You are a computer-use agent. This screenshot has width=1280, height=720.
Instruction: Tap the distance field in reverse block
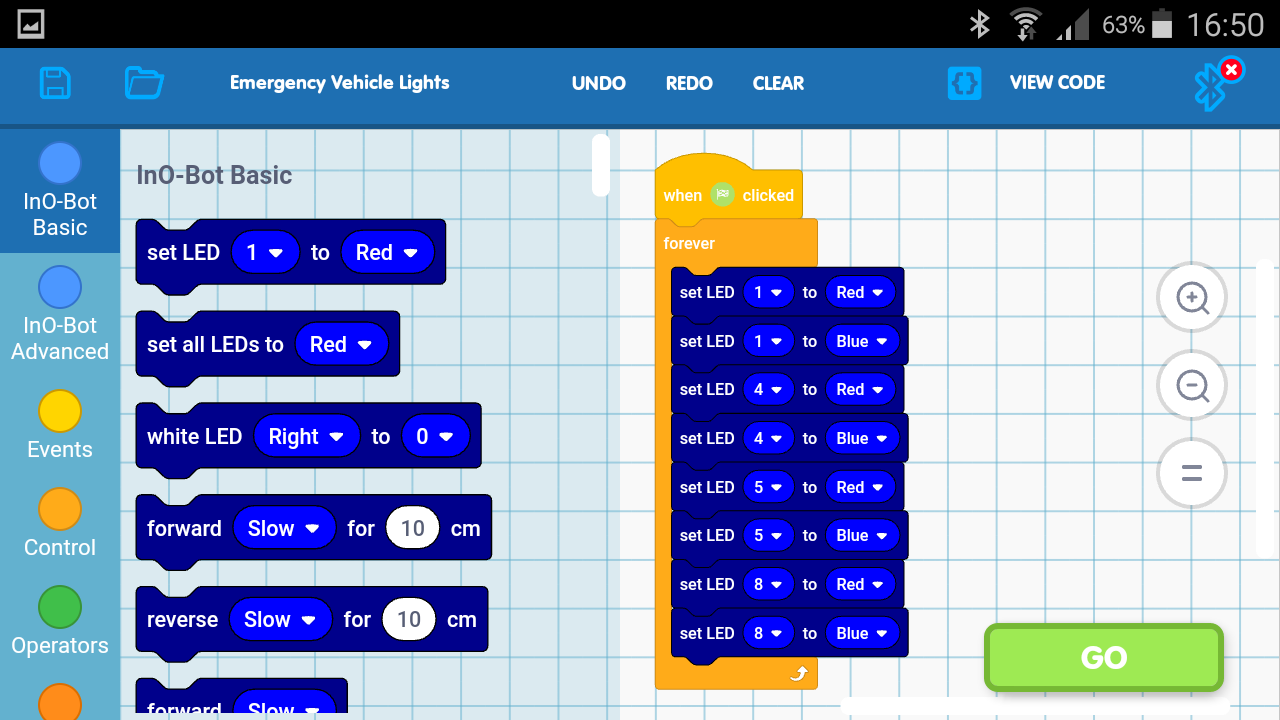pyautogui.click(x=409, y=620)
